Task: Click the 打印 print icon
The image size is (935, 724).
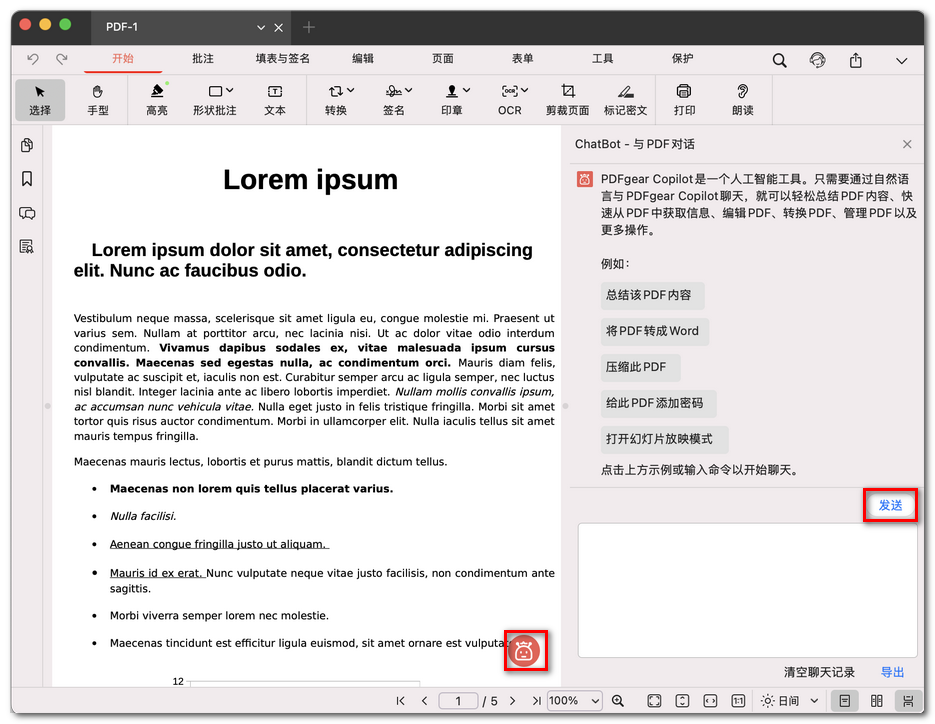Action: tap(684, 100)
